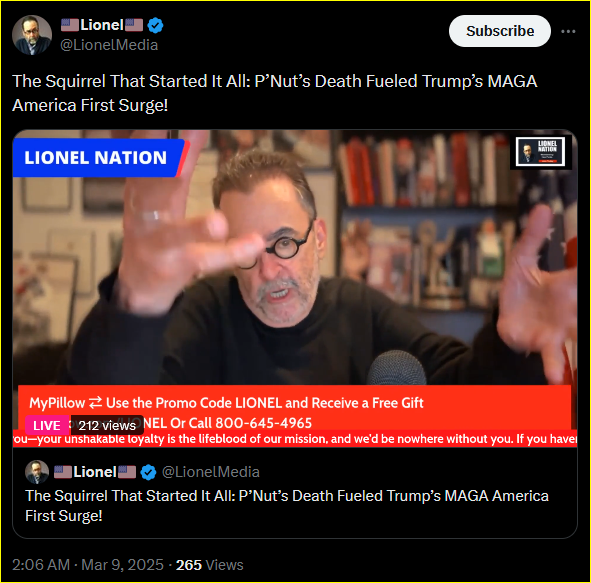
Task: Open the @LionelMedia handle under the top name
Action: point(109,45)
